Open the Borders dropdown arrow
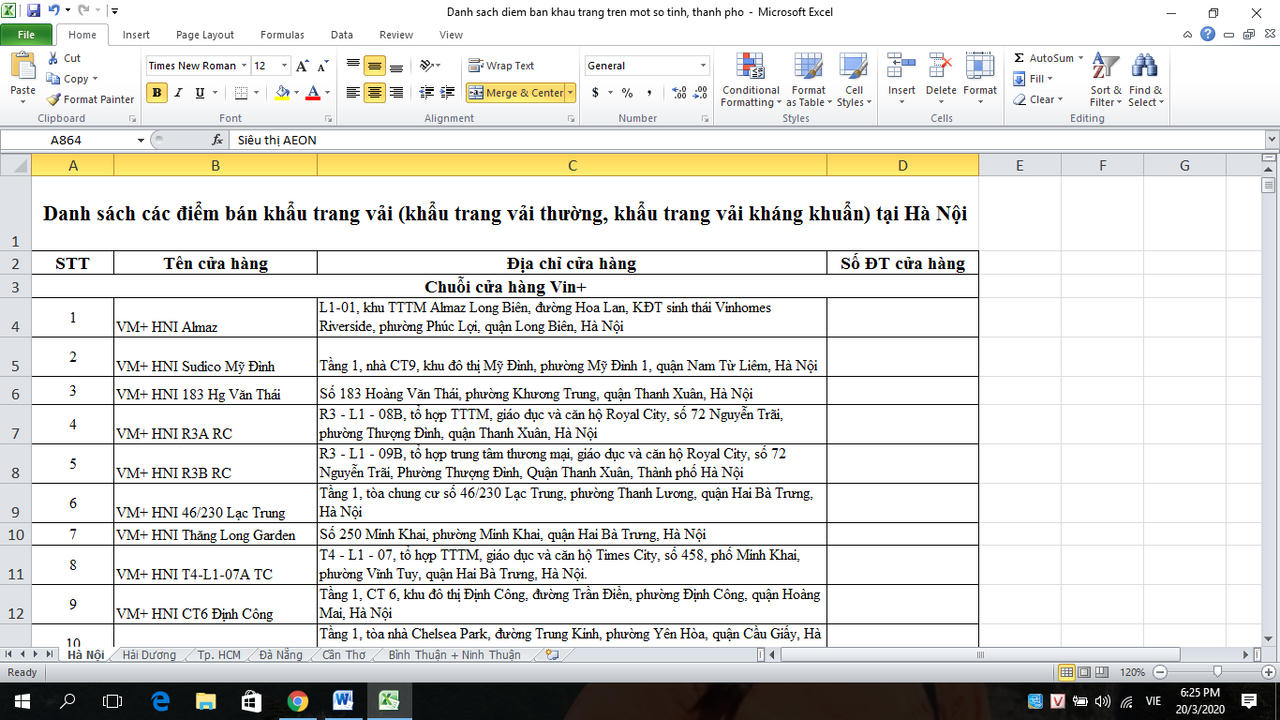The height and width of the screenshot is (720, 1280). (257, 93)
